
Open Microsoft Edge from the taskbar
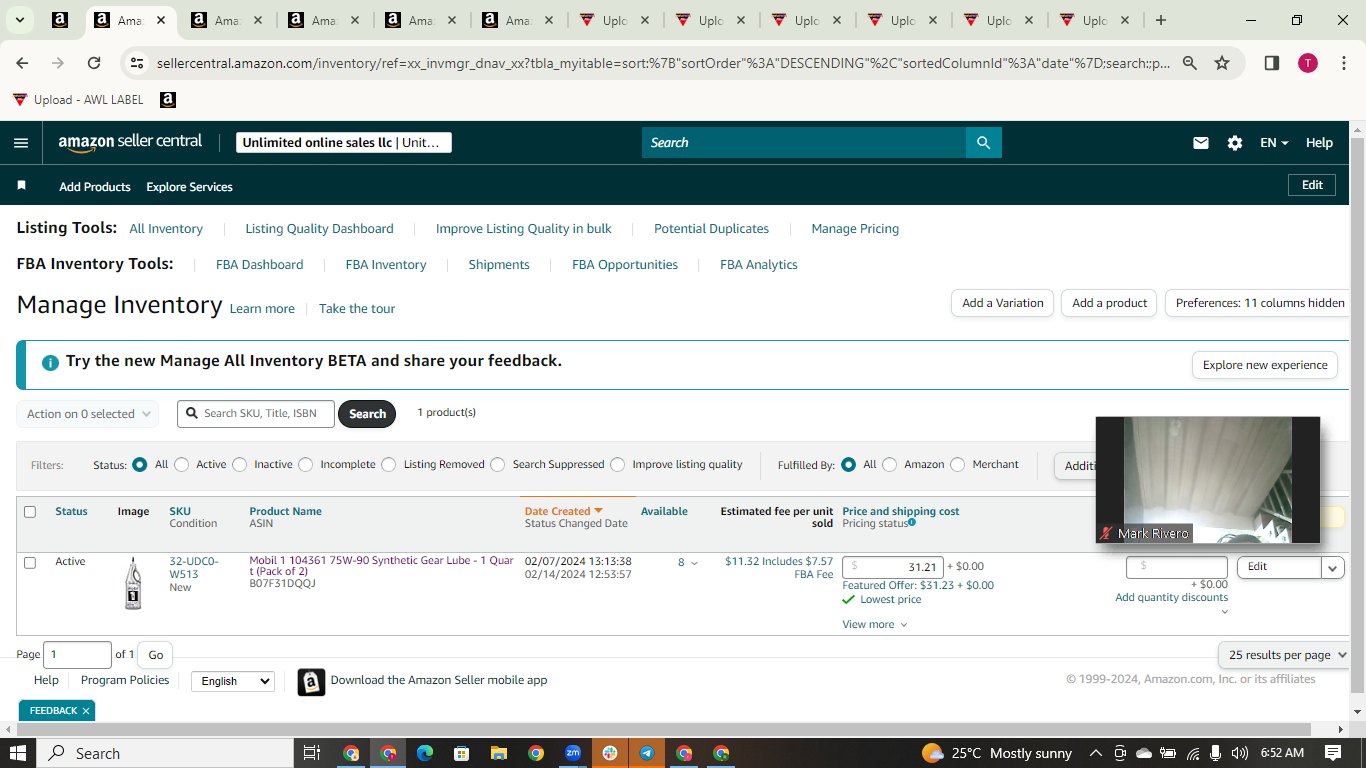click(424, 753)
